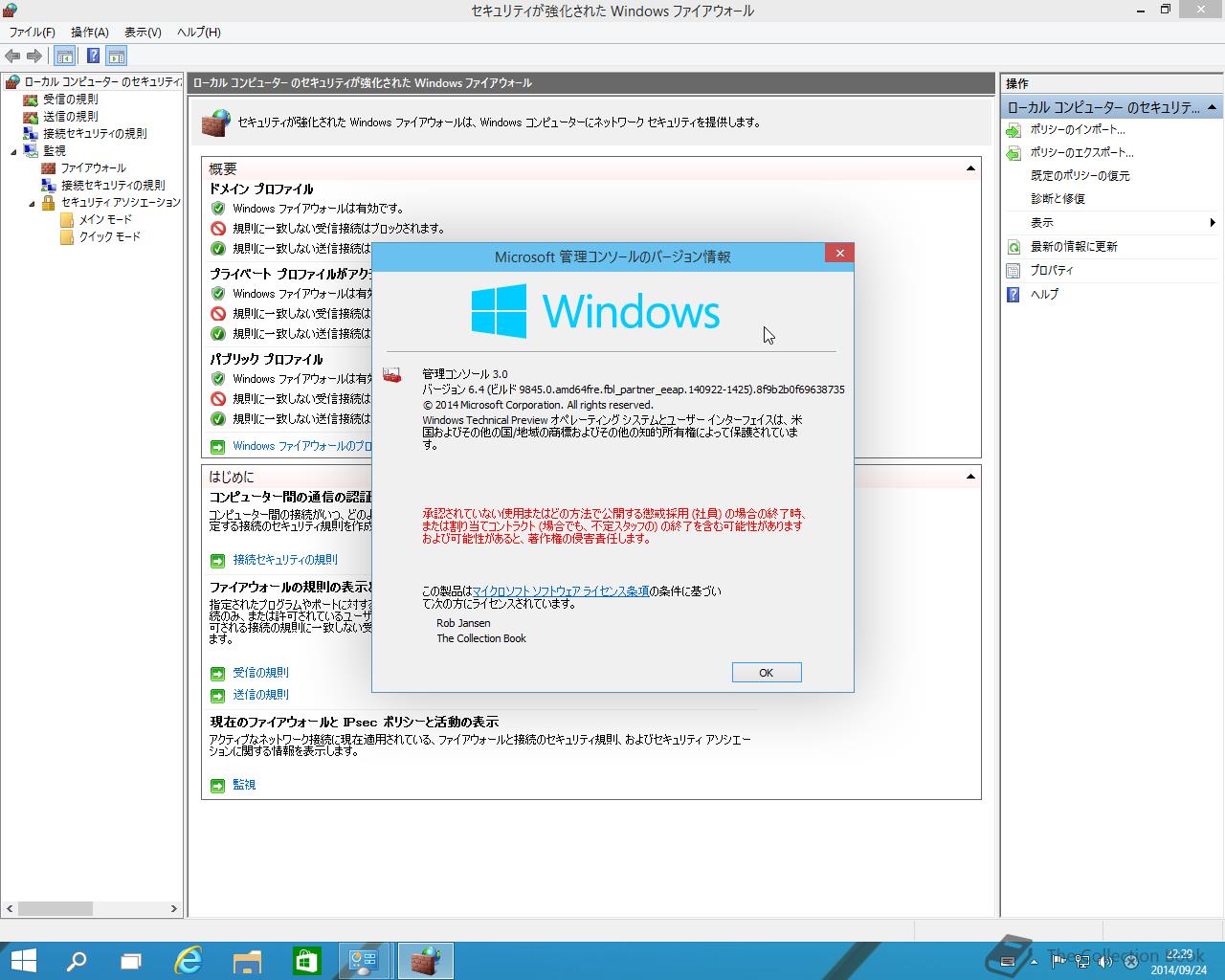The height and width of the screenshot is (980, 1225).
Task: Open the ヘルプ(H) menu
Action: (198, 32)
